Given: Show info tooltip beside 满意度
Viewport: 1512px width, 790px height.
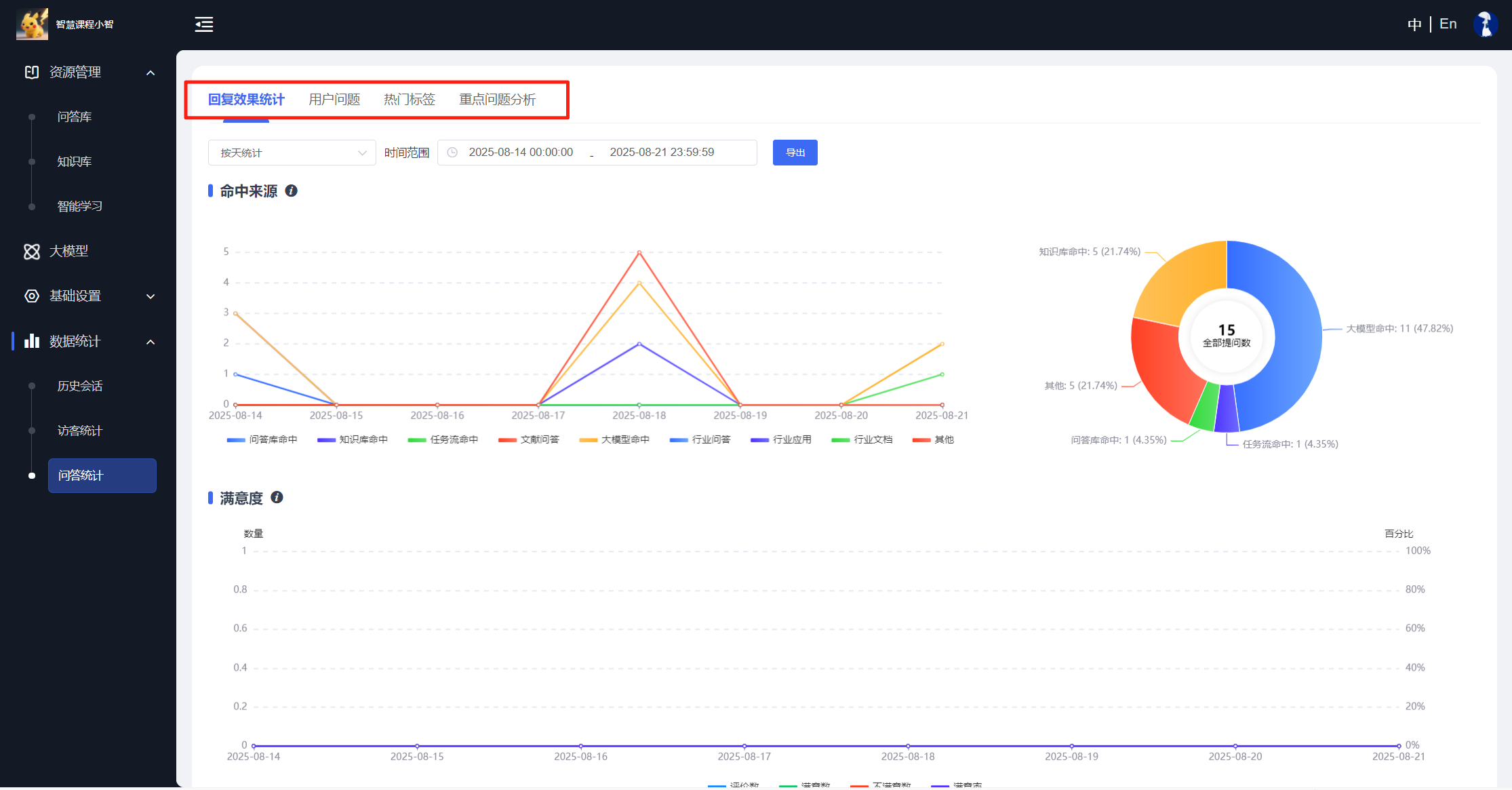Looking at the screenshot, I should click(x=277, y=497).
